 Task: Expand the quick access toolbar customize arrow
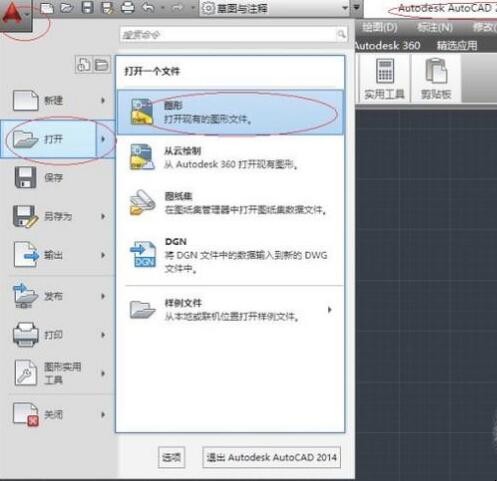356,8
